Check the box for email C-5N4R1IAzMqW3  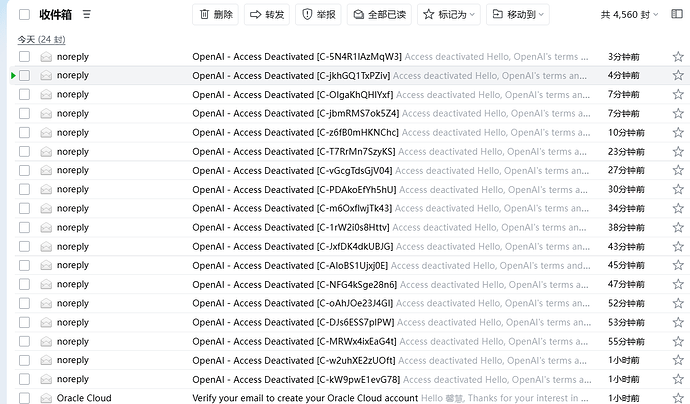[x=25, y=57]
